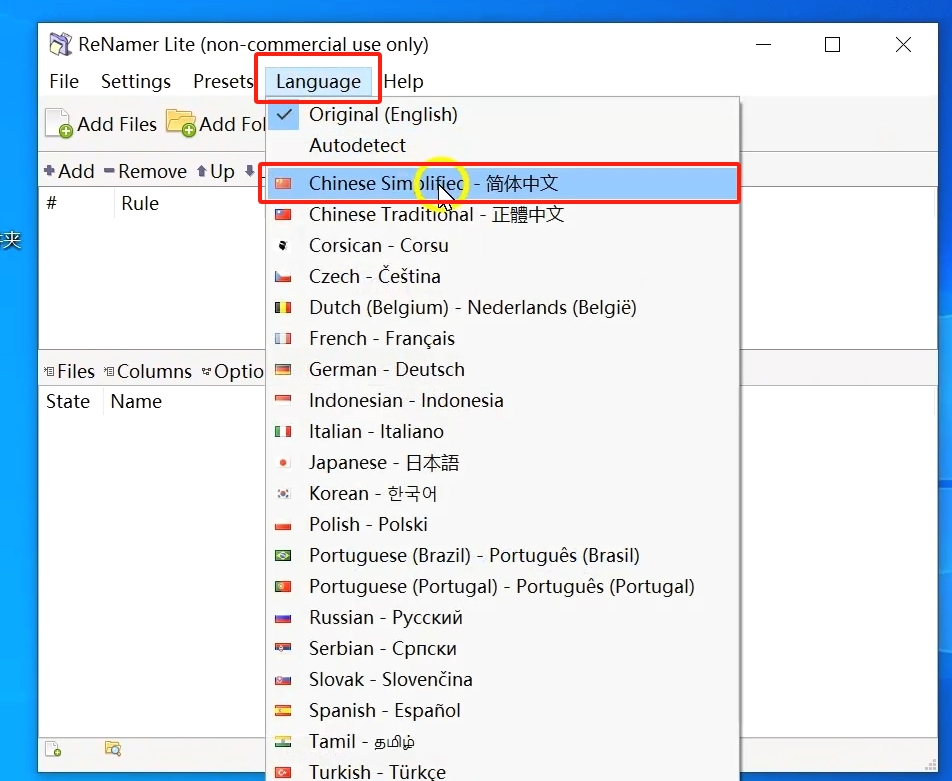952x781 pixels.
Task: Select Slovak - Slovenčina language
Action: pyautogui.click(x=503, y=679)
